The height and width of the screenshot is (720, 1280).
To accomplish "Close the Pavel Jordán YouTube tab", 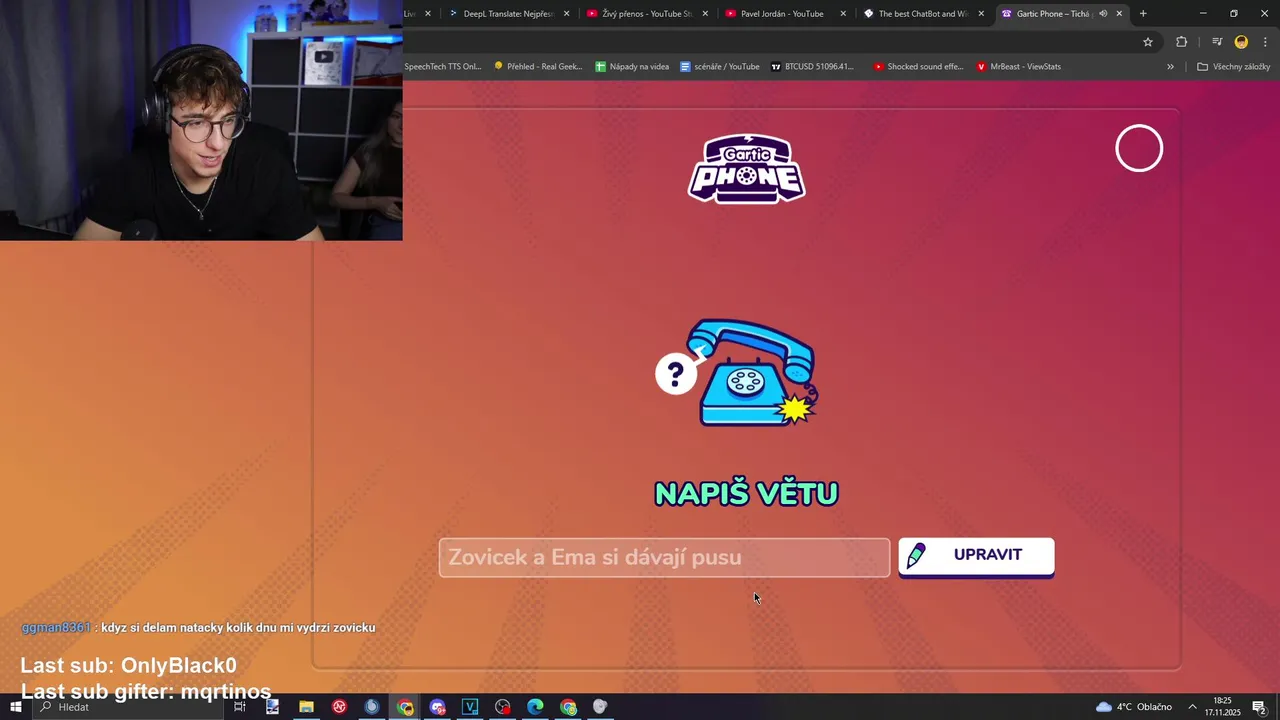I will (843, 14).
